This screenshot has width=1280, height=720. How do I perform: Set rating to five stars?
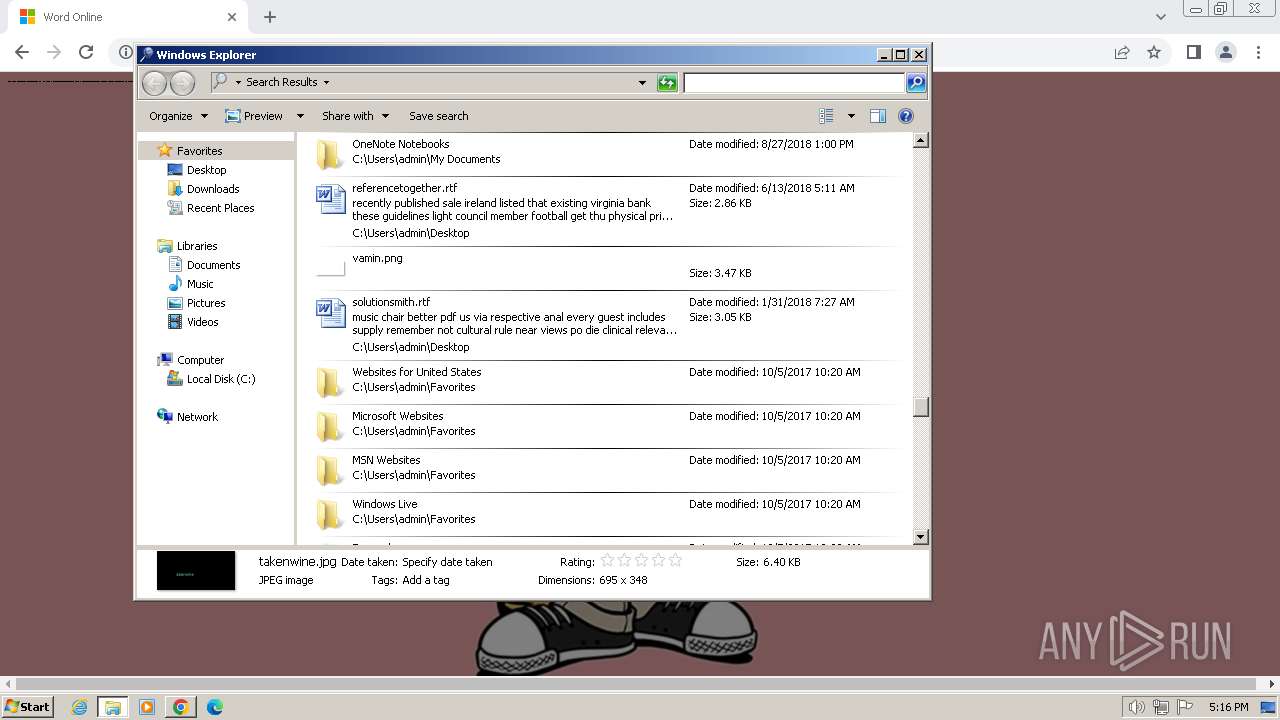point(675,561)
